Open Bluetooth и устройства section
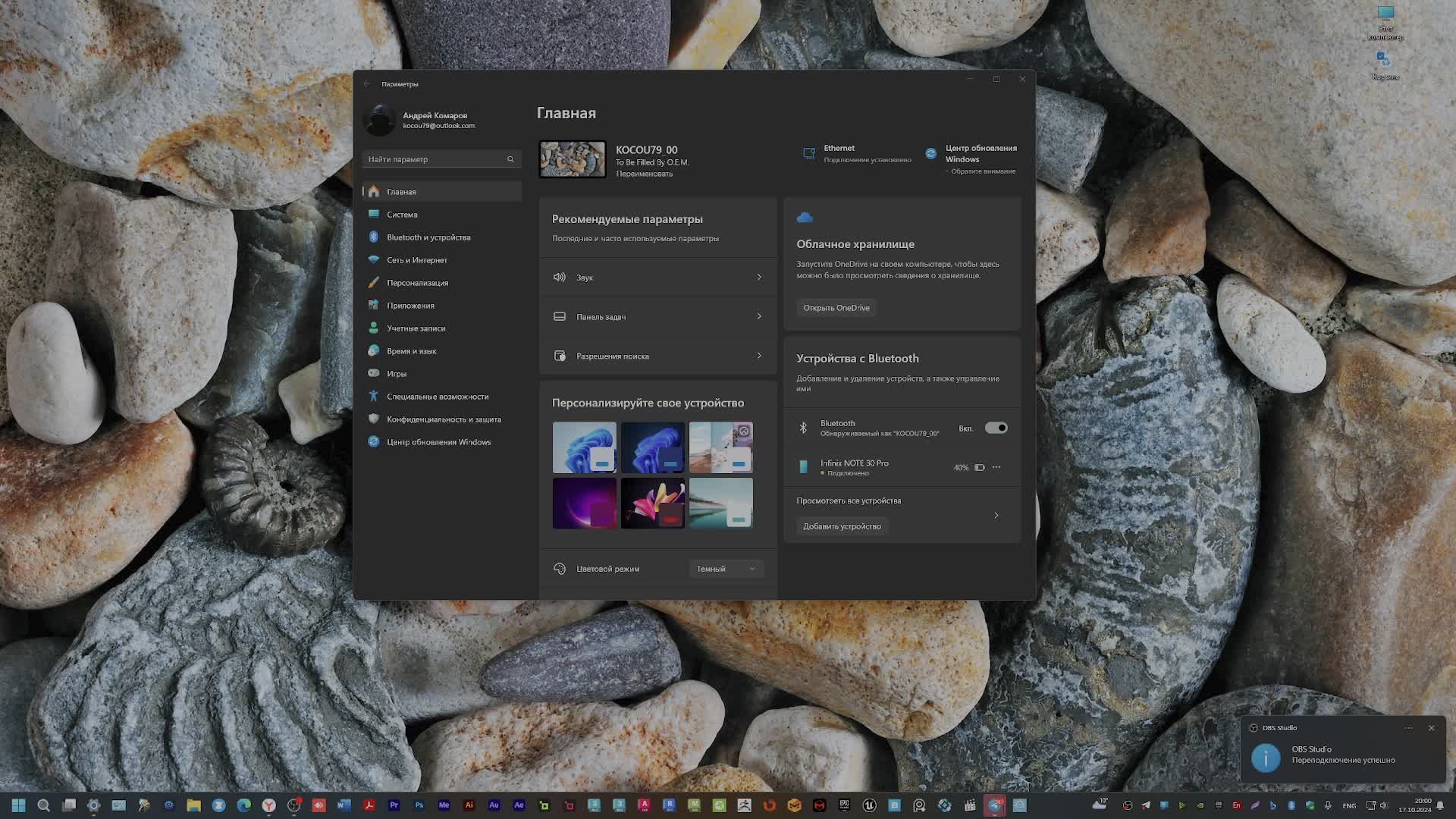 coord(442,237)
